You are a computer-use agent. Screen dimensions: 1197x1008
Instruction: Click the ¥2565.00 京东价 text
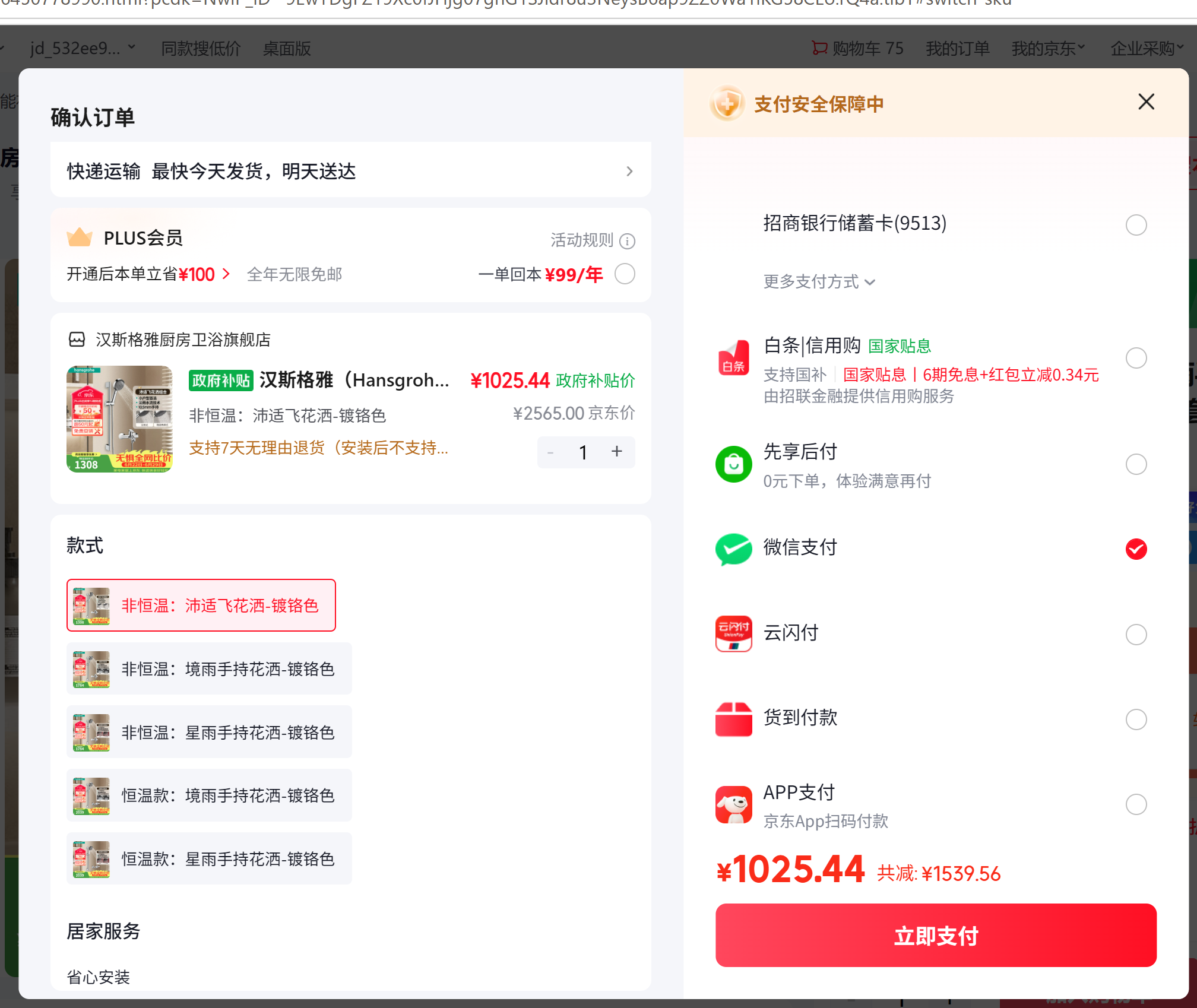click(574, 413)
